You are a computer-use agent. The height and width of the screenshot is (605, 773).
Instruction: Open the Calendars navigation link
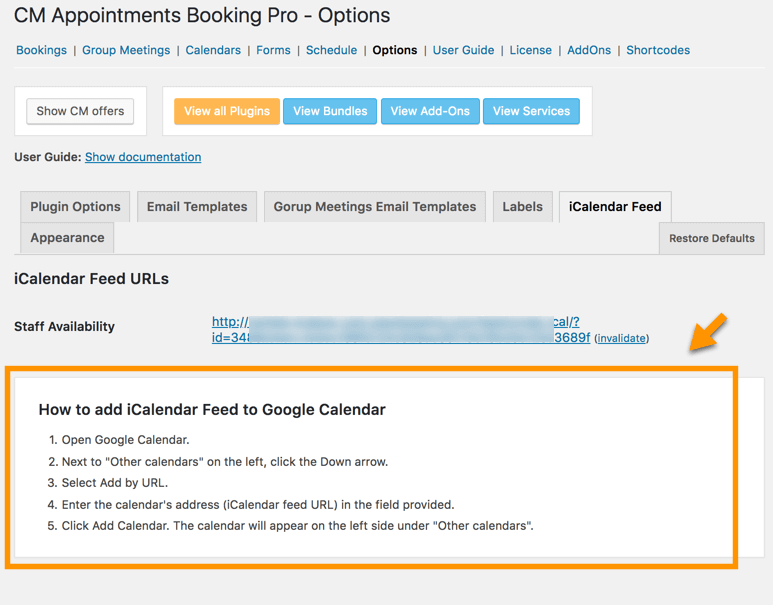[213, 50]
